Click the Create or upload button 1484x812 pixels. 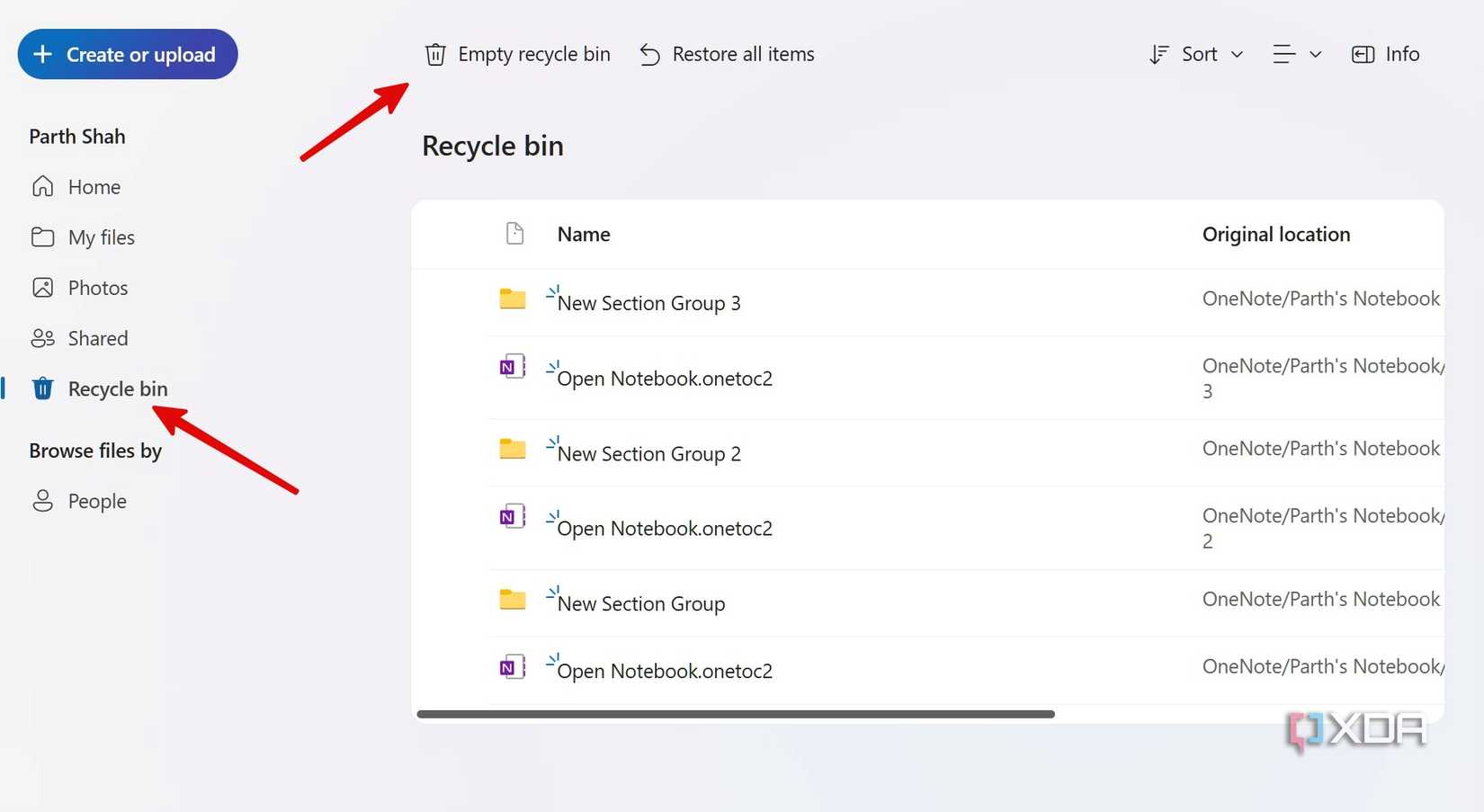point(128,54)
